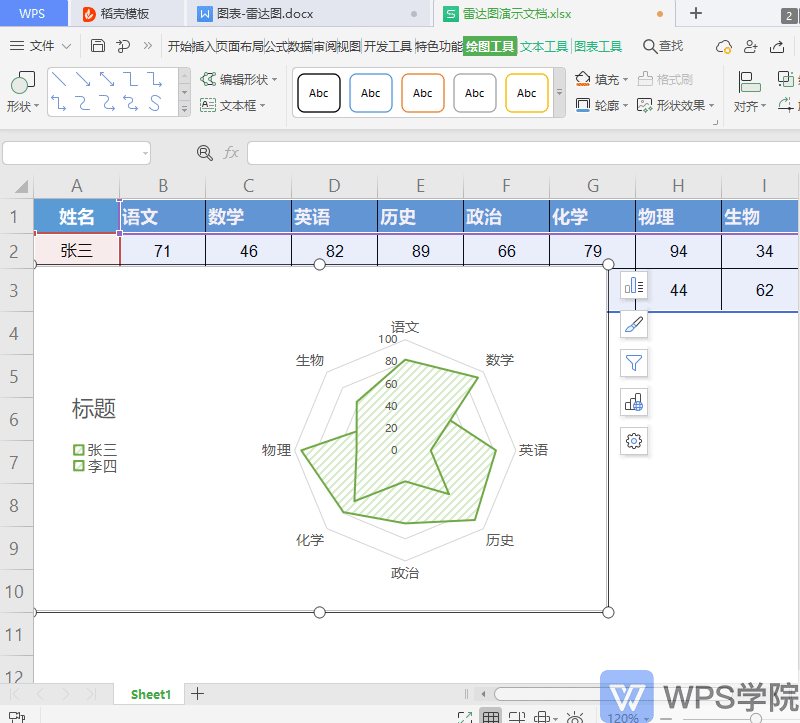The image size is (800, 723).
Task: Click the formula bar input field
Action: click(x=520, y=153)
